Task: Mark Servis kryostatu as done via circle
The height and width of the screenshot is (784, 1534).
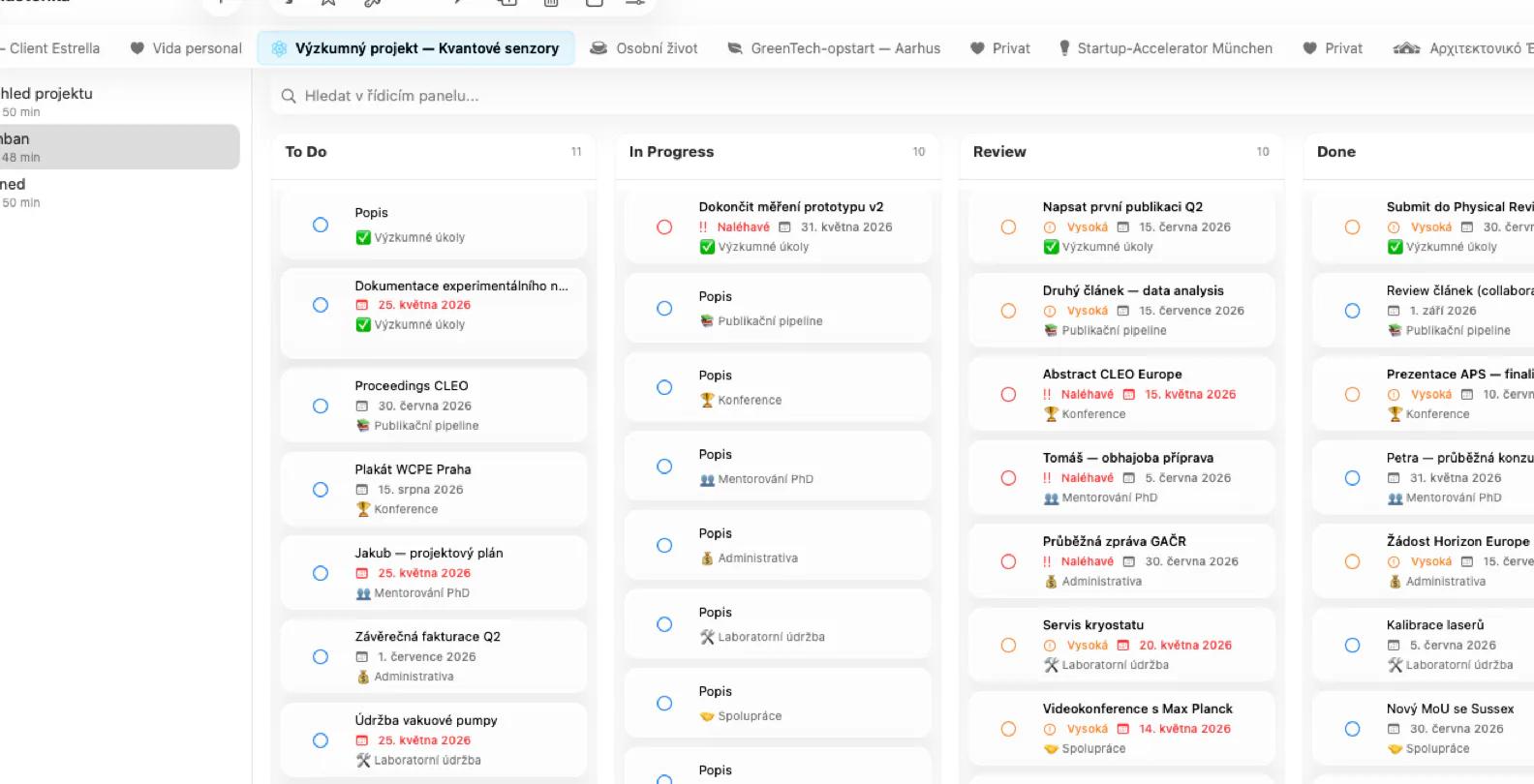Action: tap(1008, 646)
